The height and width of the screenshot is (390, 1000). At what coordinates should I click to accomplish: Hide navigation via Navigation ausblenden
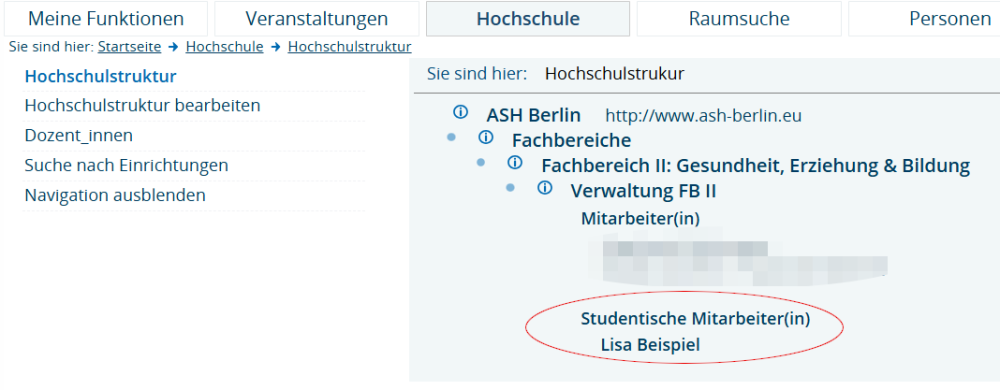(115, 195)
